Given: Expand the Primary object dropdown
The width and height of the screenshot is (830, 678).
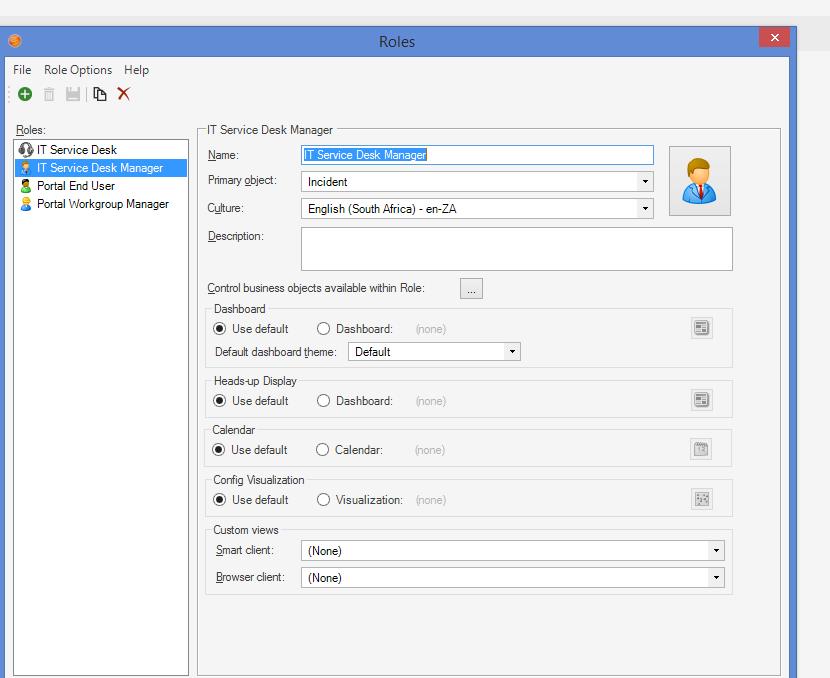Looking at the screenshot, I should click(645, 182).
